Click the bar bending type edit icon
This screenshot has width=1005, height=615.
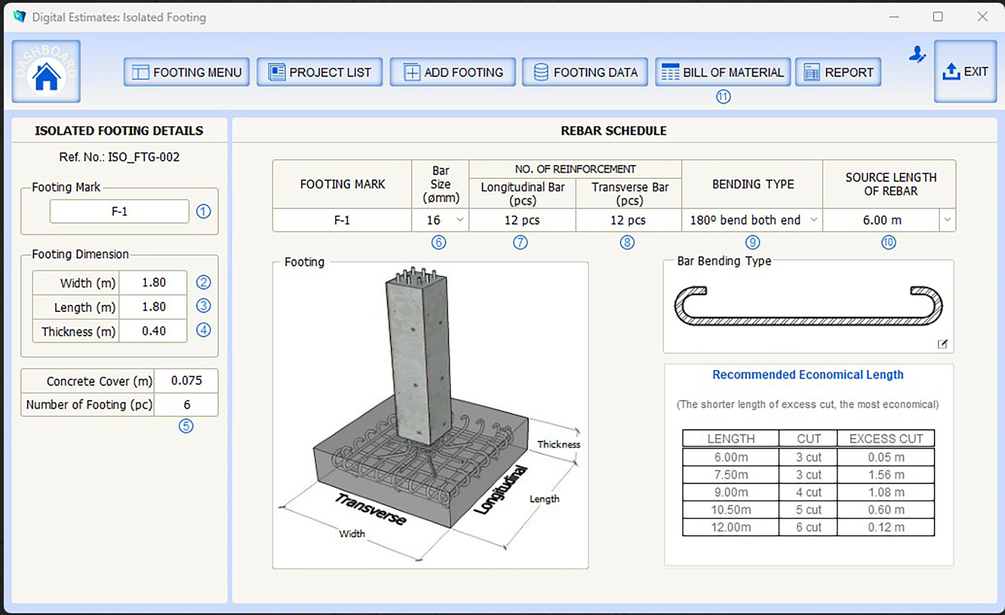pos(942,344)
